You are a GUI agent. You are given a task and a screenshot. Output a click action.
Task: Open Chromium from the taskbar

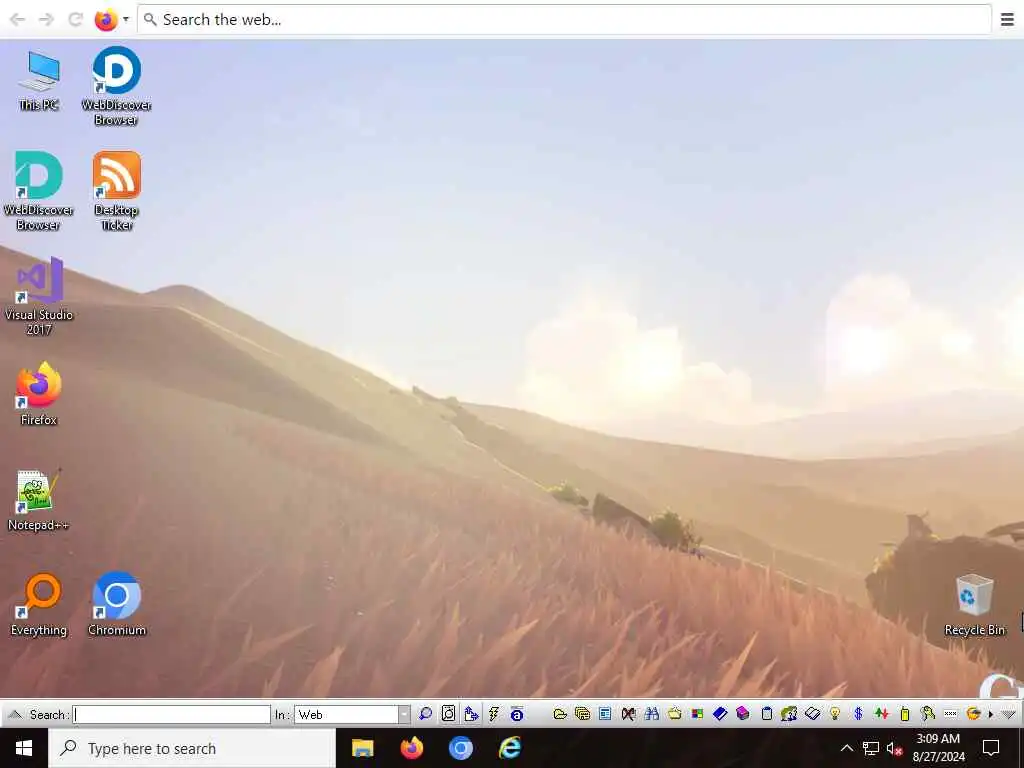point(460,748)
